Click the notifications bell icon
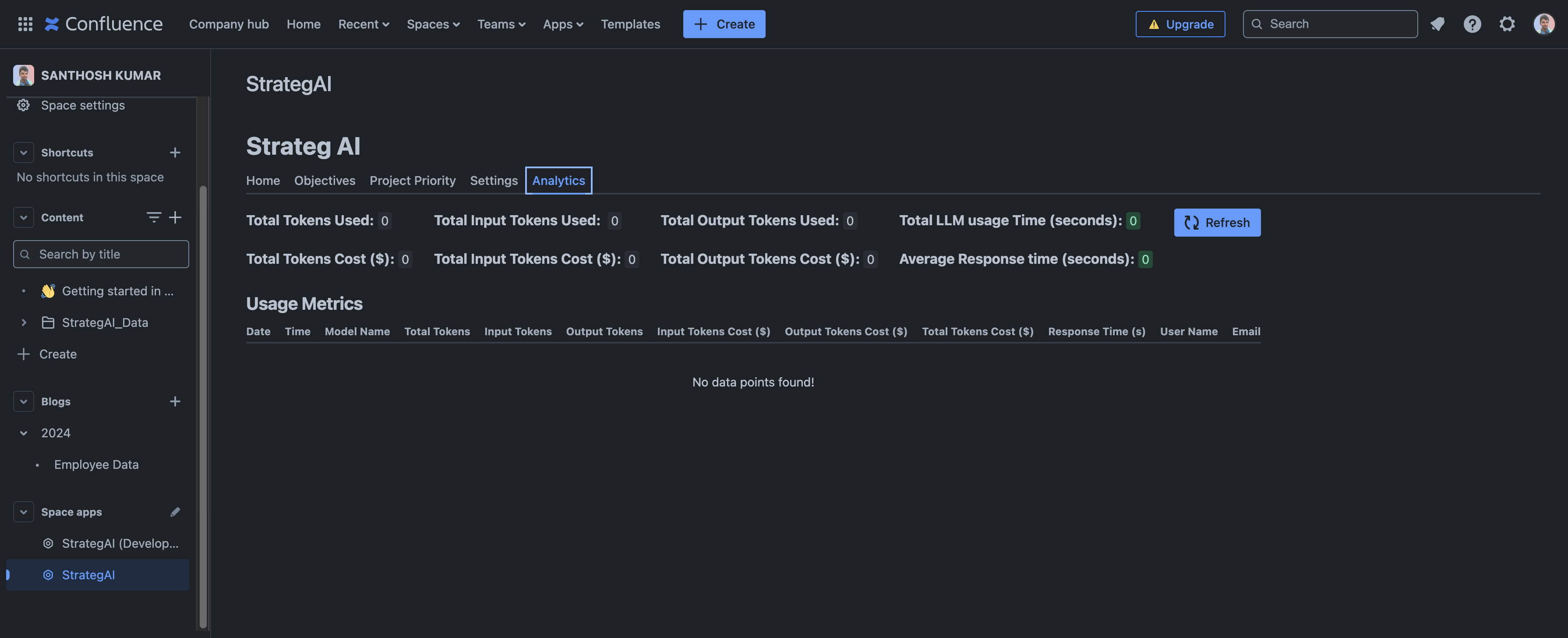The width and height of the screenshot is (1568, 638). tap(1437, 24)
